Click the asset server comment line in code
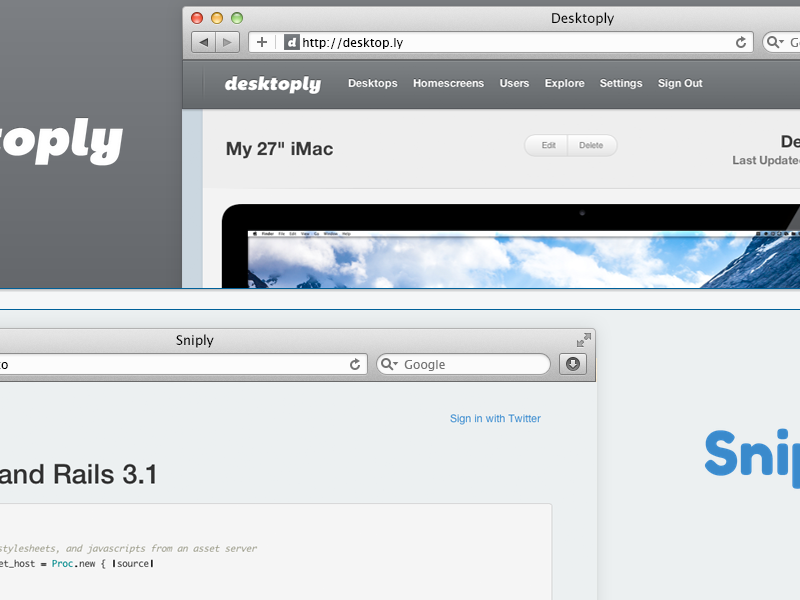 point(128,548)
